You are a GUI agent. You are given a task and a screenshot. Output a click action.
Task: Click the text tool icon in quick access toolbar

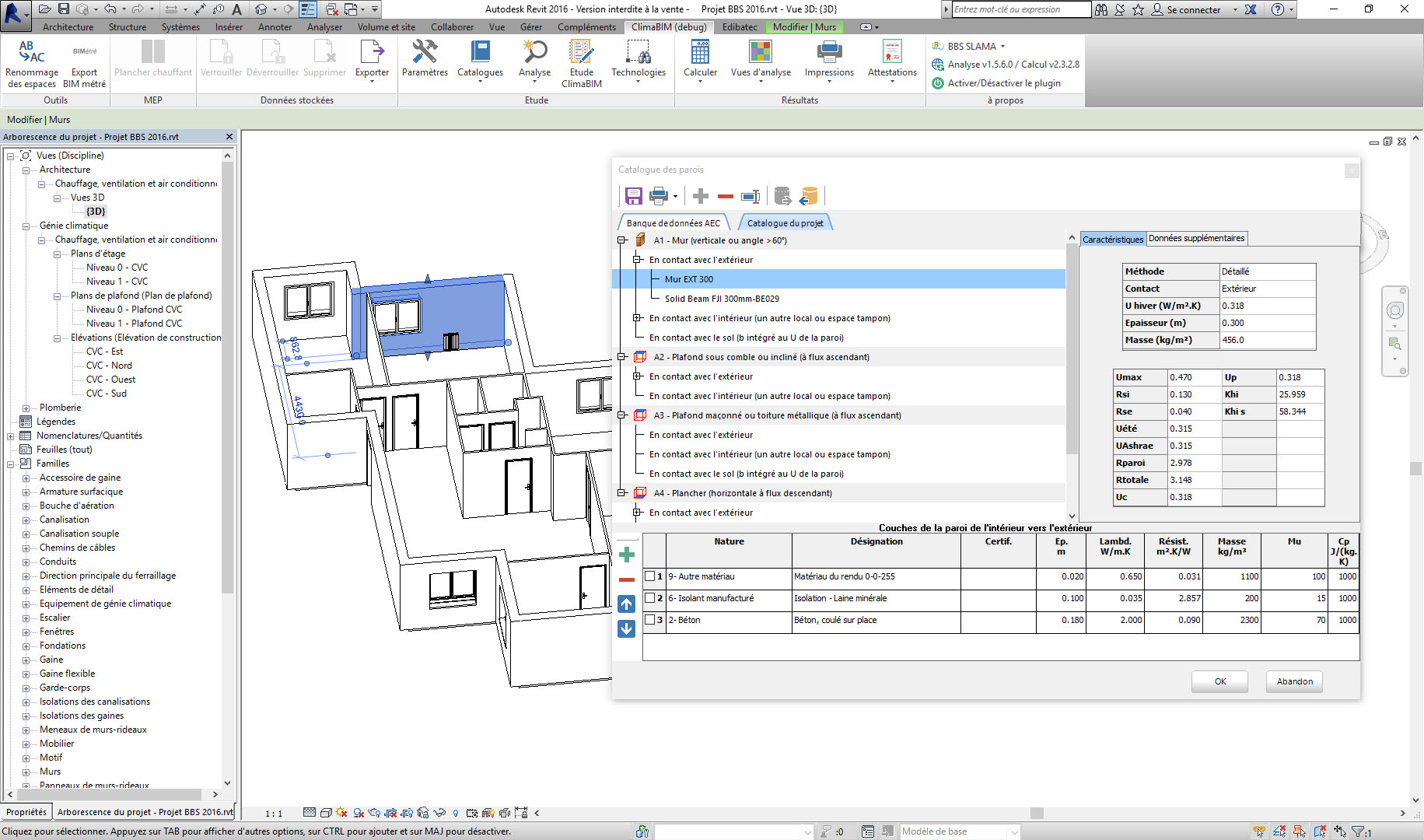[x=236, y=9]
